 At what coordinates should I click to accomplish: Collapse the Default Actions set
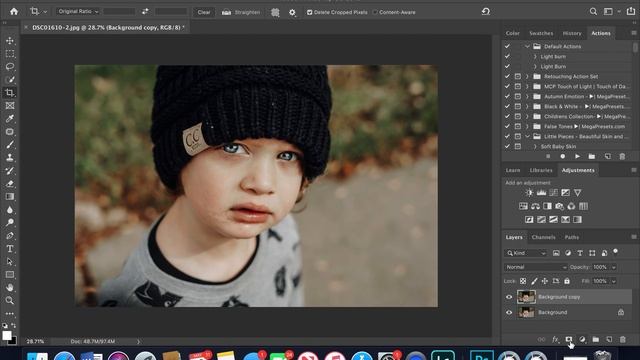pos(527,47)
